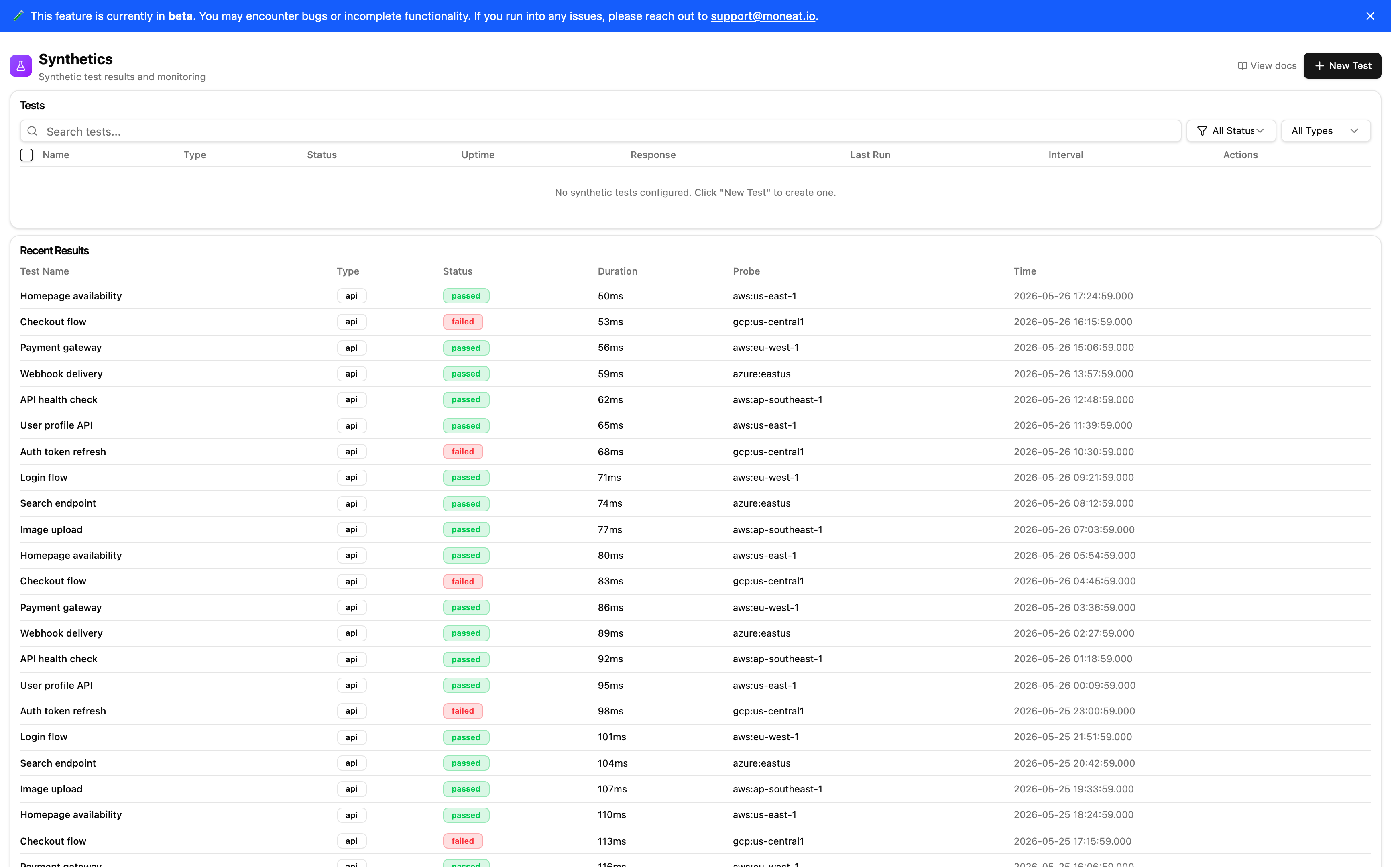Viewport: 1400px width, 867px height.
Task: Click the magnifier icon in the search field
Action: coord(33,131)
